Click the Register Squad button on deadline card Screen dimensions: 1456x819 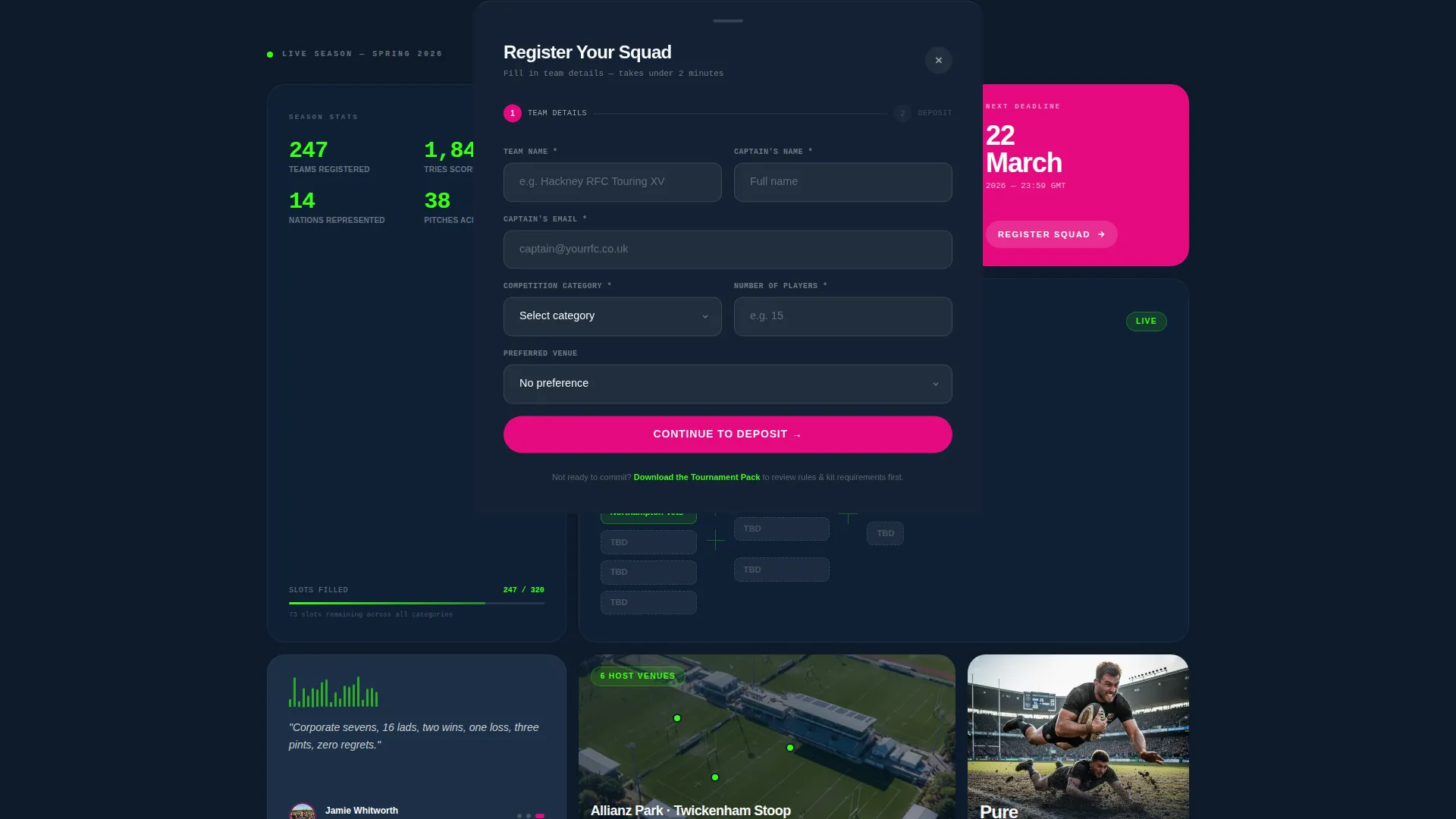1051,234
